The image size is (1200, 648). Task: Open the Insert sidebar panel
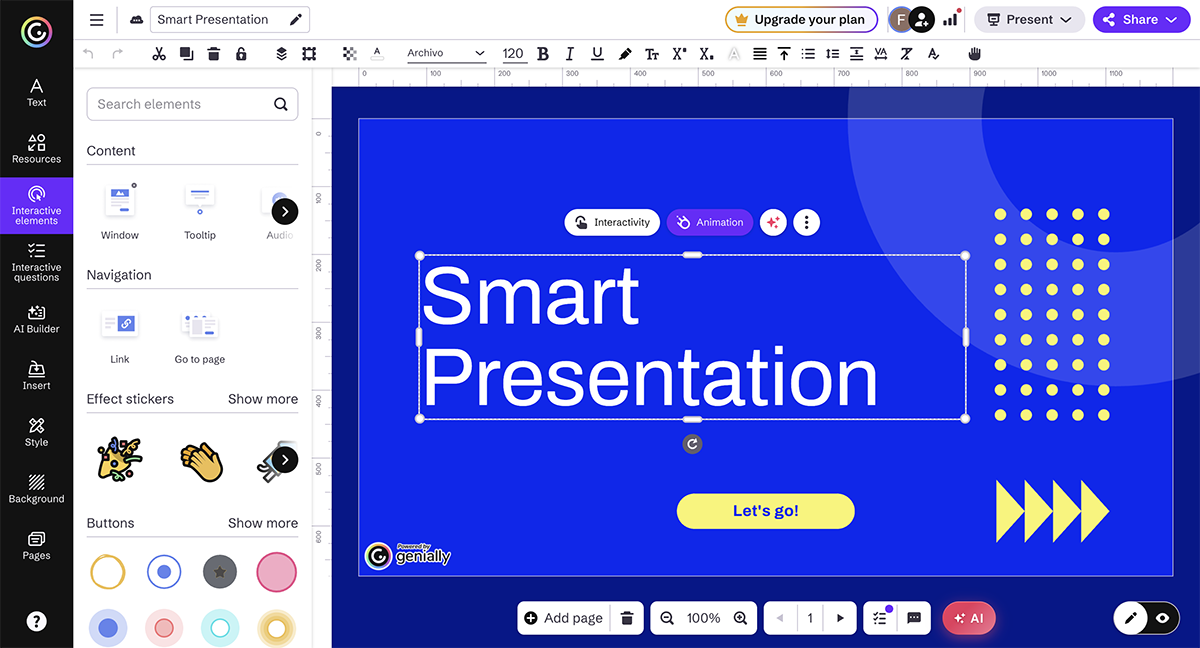click(36, 376)
